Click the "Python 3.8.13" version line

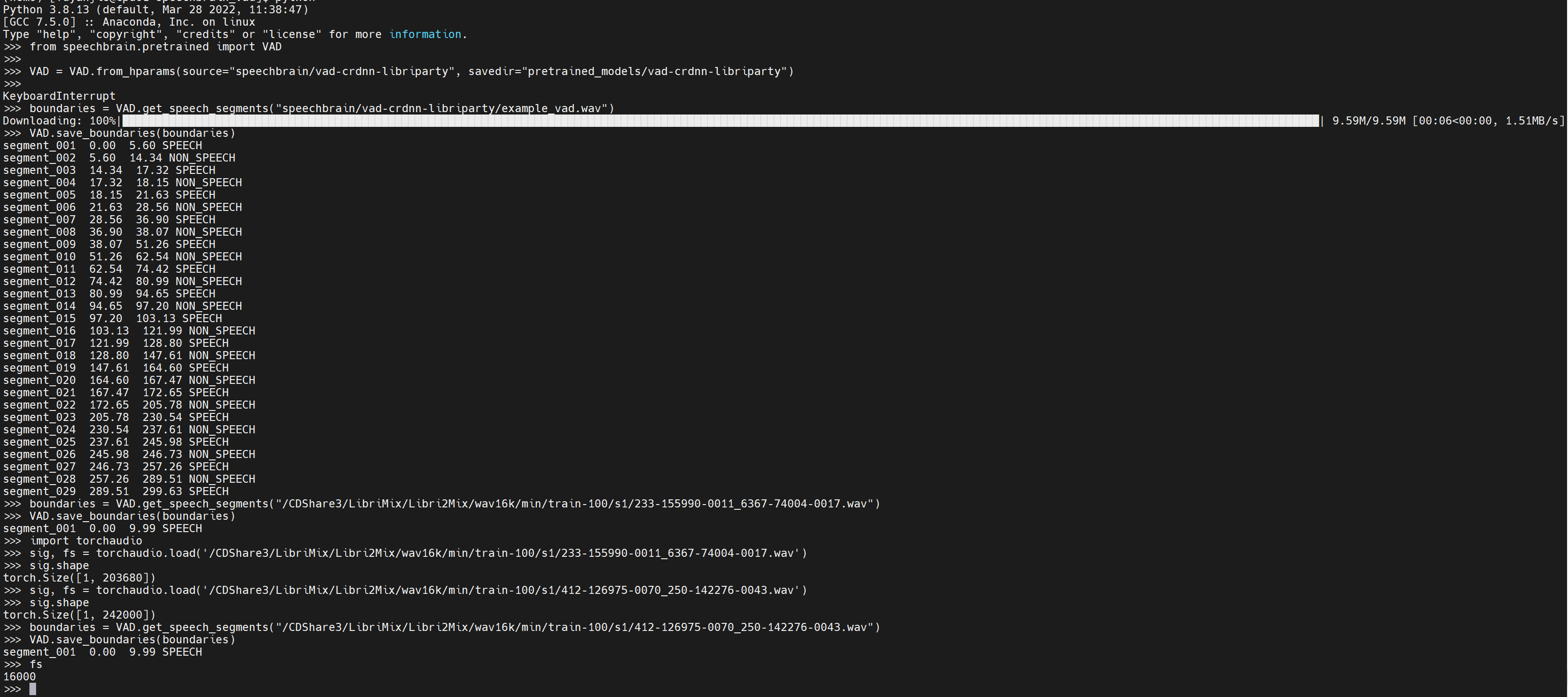(x=156, y=10)
